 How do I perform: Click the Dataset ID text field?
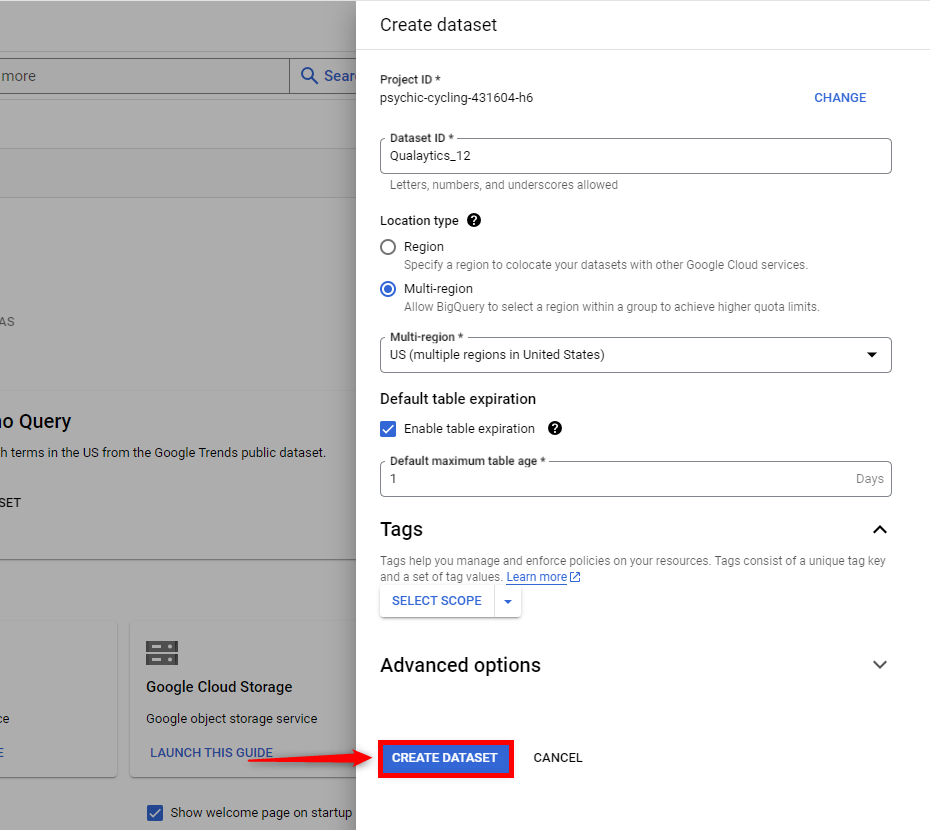[635, 156]
